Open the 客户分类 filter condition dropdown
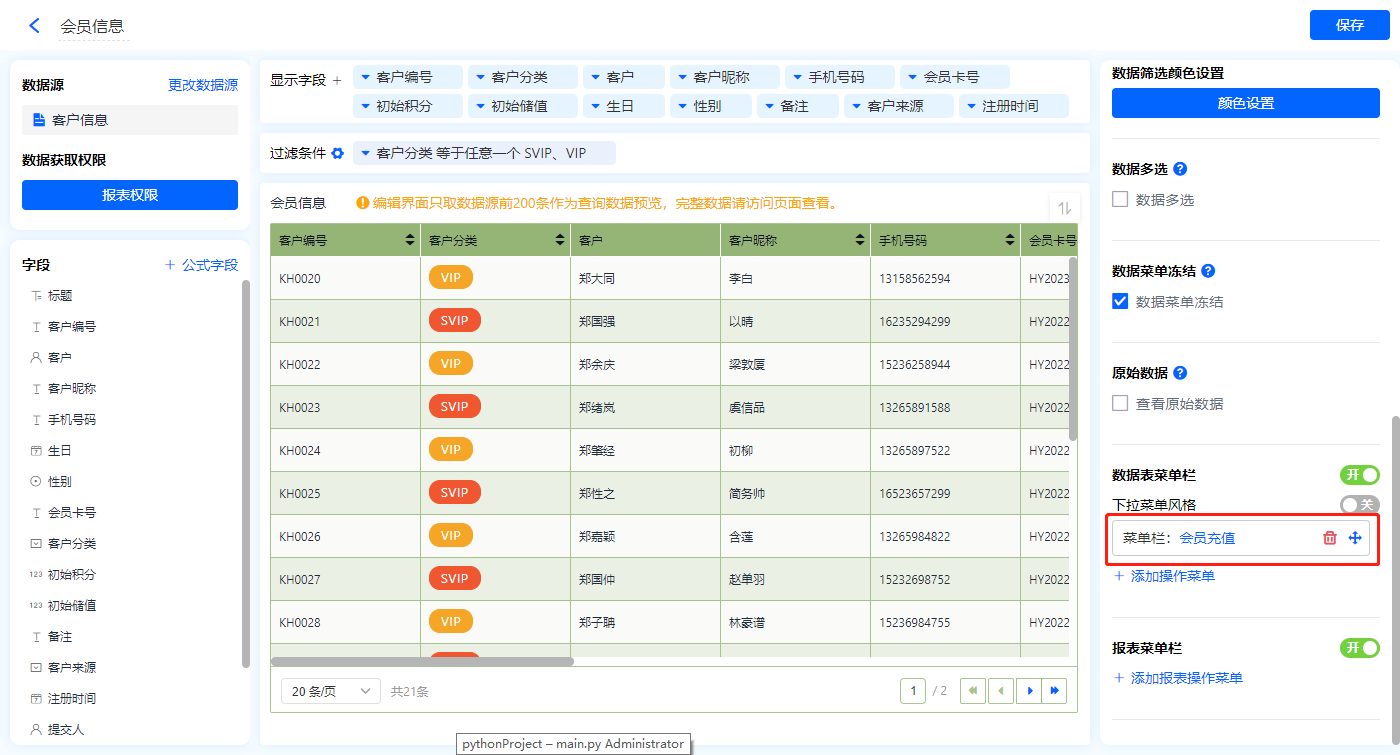 pyautogui.click(x=366, y=154)
